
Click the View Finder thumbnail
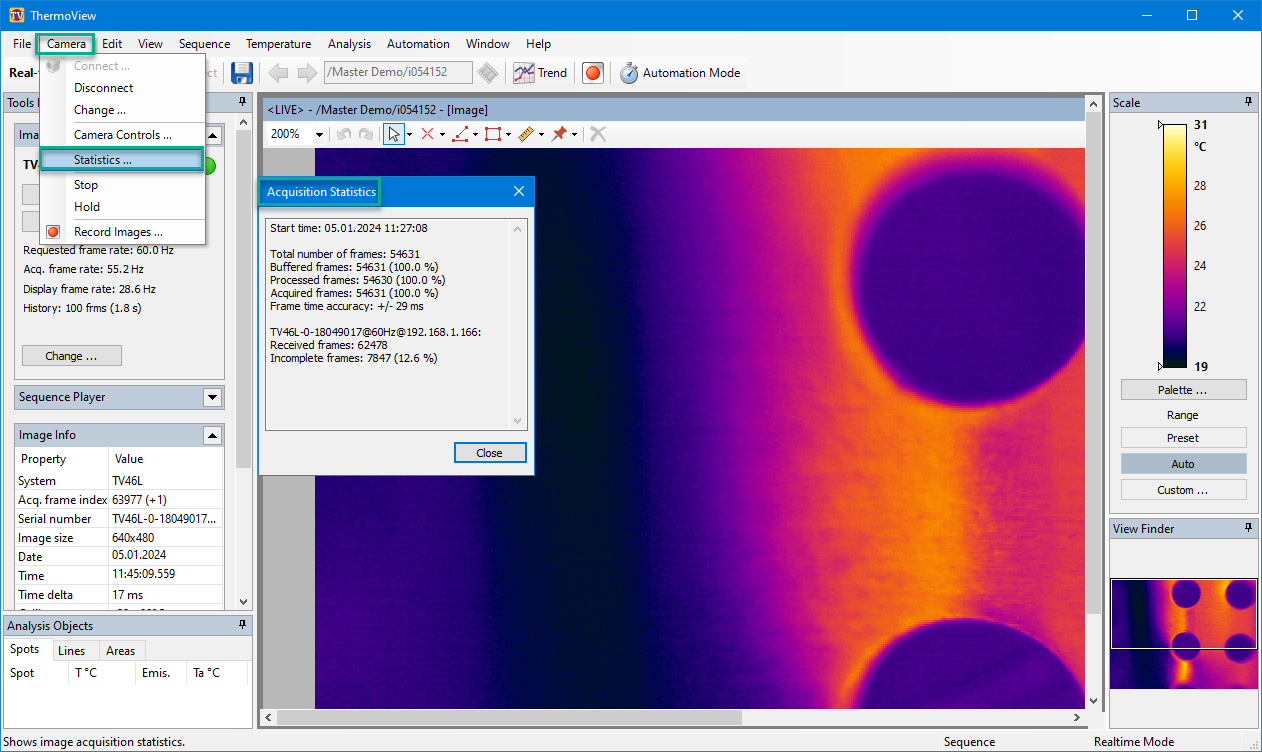click(x=1184, y=634)
